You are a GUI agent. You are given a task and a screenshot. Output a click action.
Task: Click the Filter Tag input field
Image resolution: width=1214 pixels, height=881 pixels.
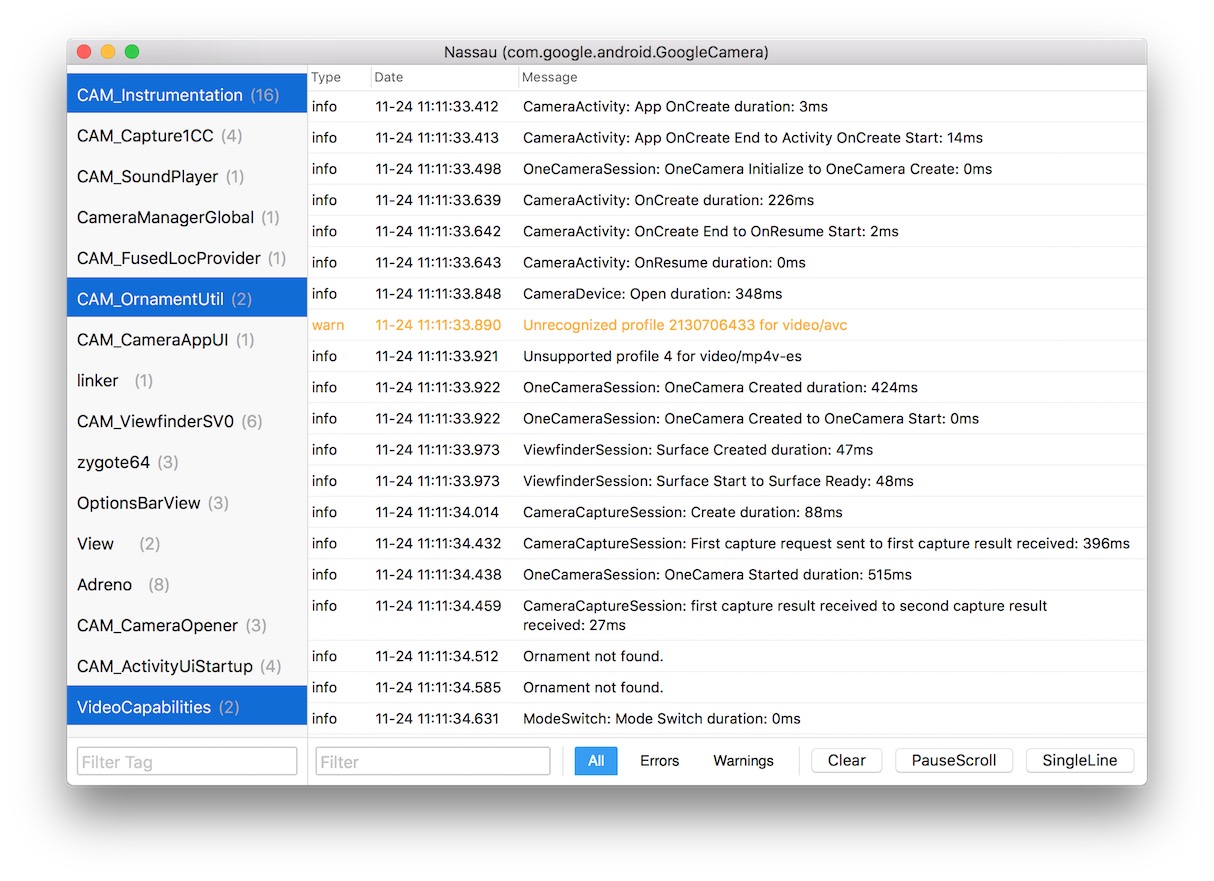(x=187, y=761)
